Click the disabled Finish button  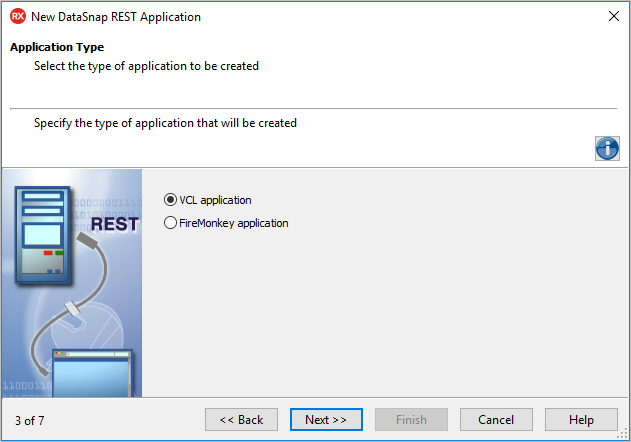click(411, 419)
